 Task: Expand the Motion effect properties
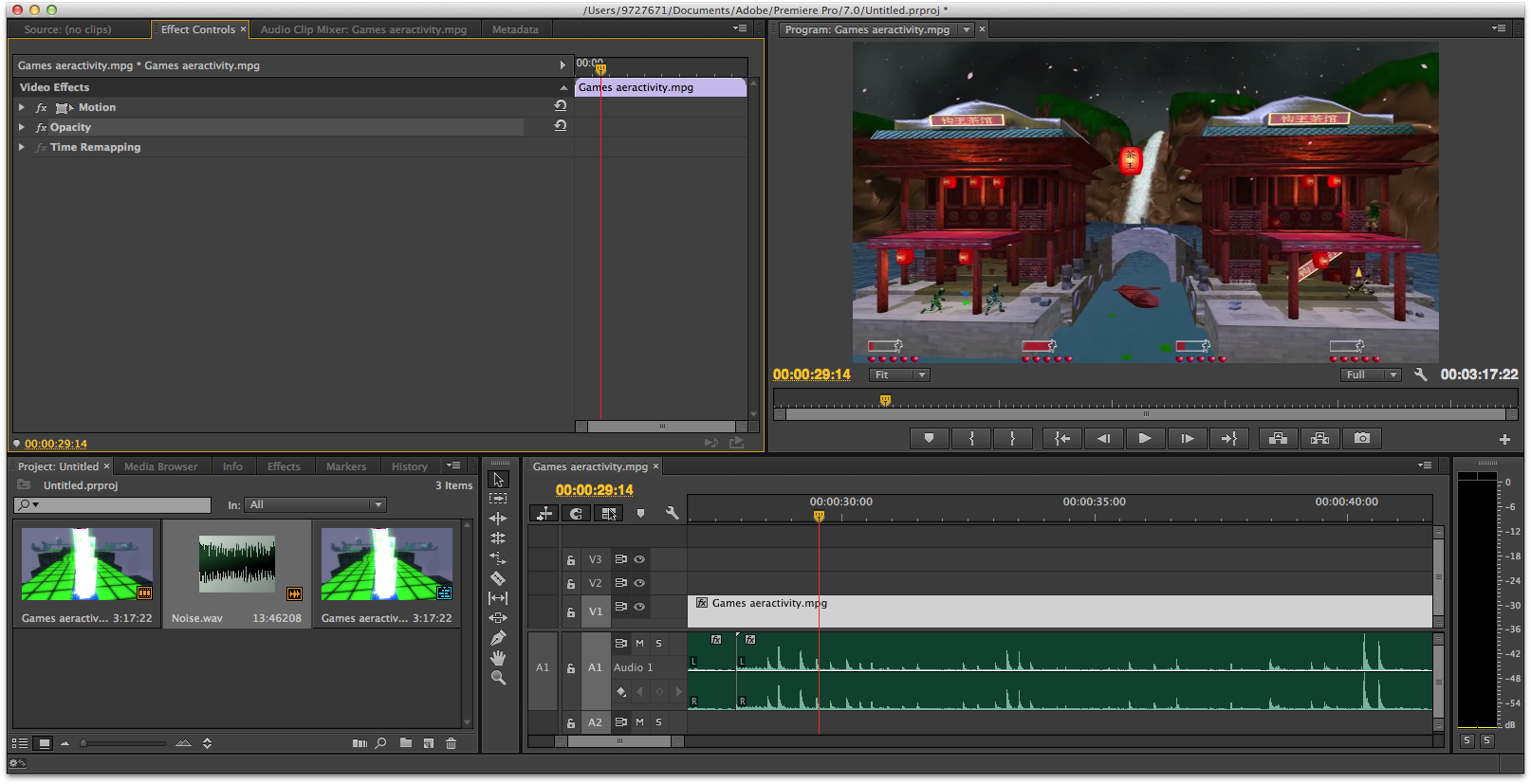tap(22, 107)
